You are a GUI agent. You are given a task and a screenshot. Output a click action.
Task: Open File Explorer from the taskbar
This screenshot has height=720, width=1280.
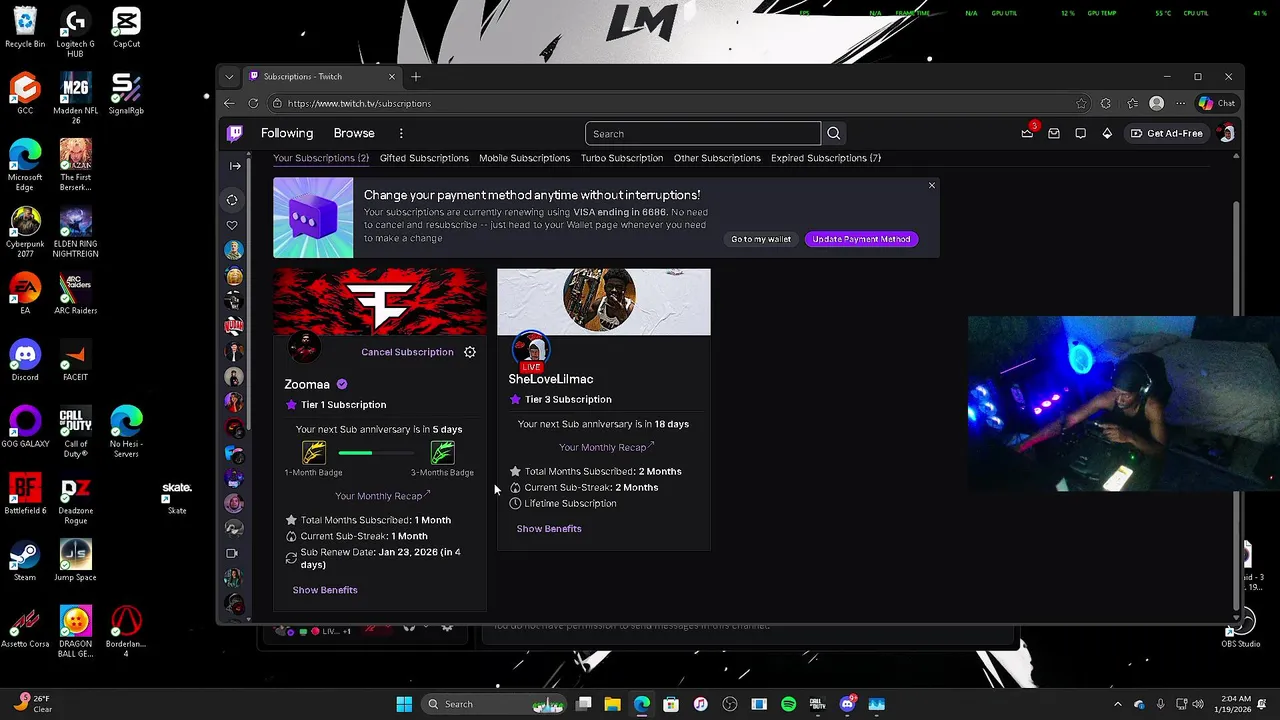(612, 704)
